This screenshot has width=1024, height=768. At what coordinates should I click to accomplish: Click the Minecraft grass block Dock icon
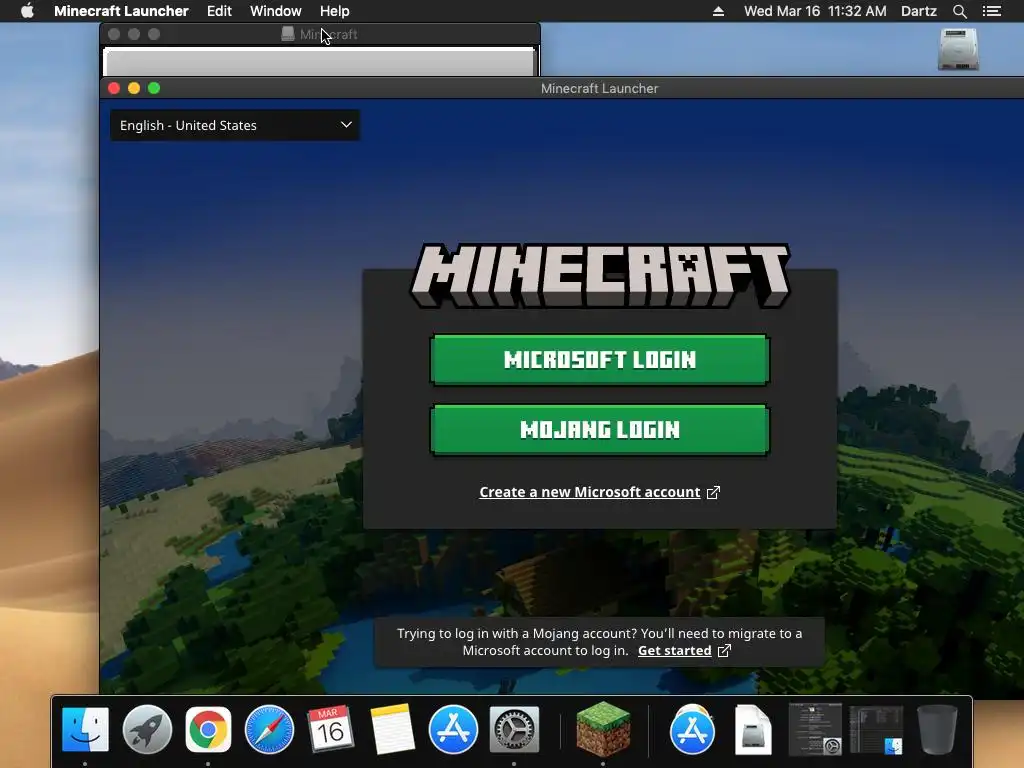[x=603, y=729]
